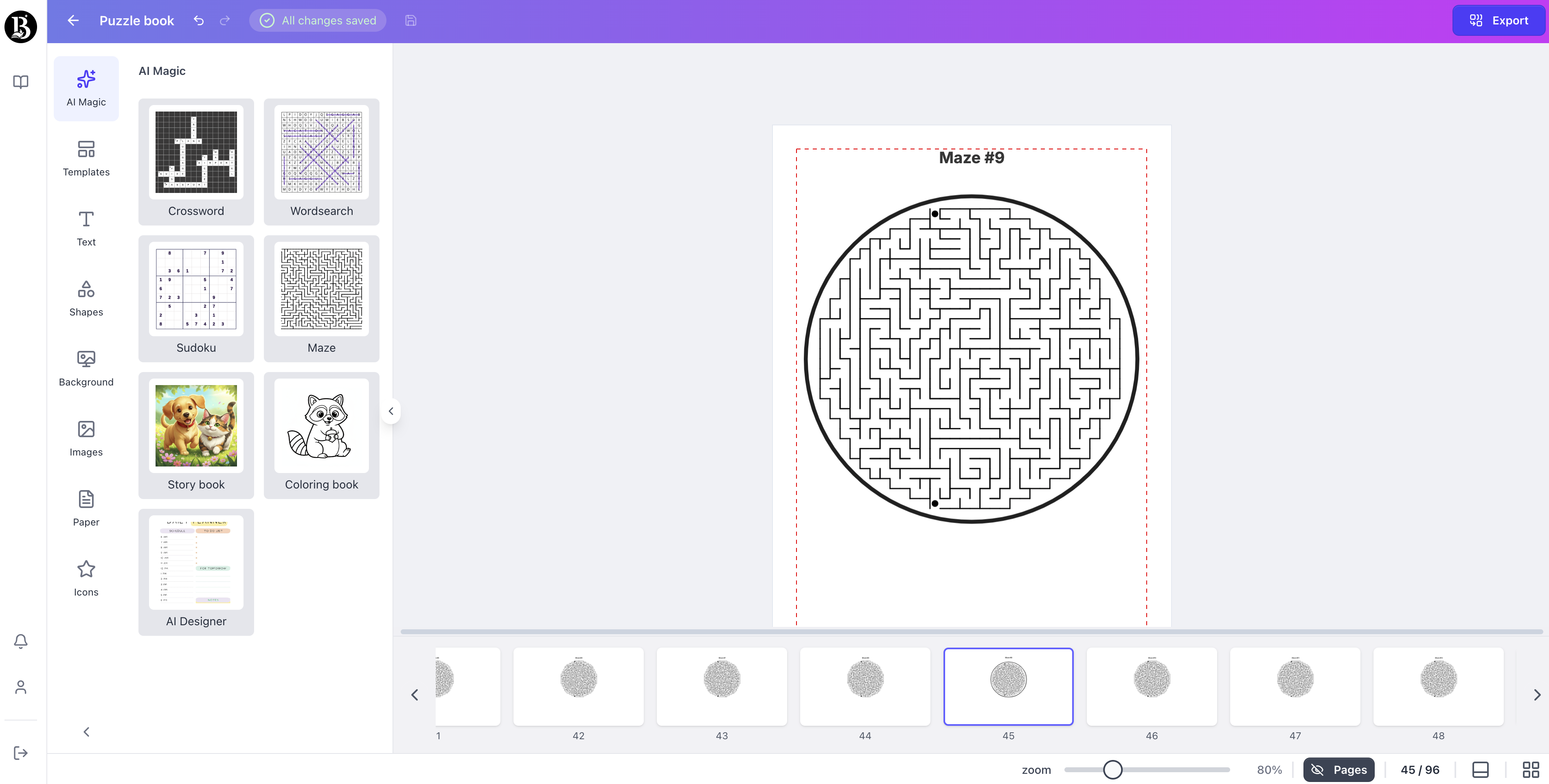This screenshot has height=784, width=1549.
Task: Switch to the Templates tab
Action: [x=86, y=158]
